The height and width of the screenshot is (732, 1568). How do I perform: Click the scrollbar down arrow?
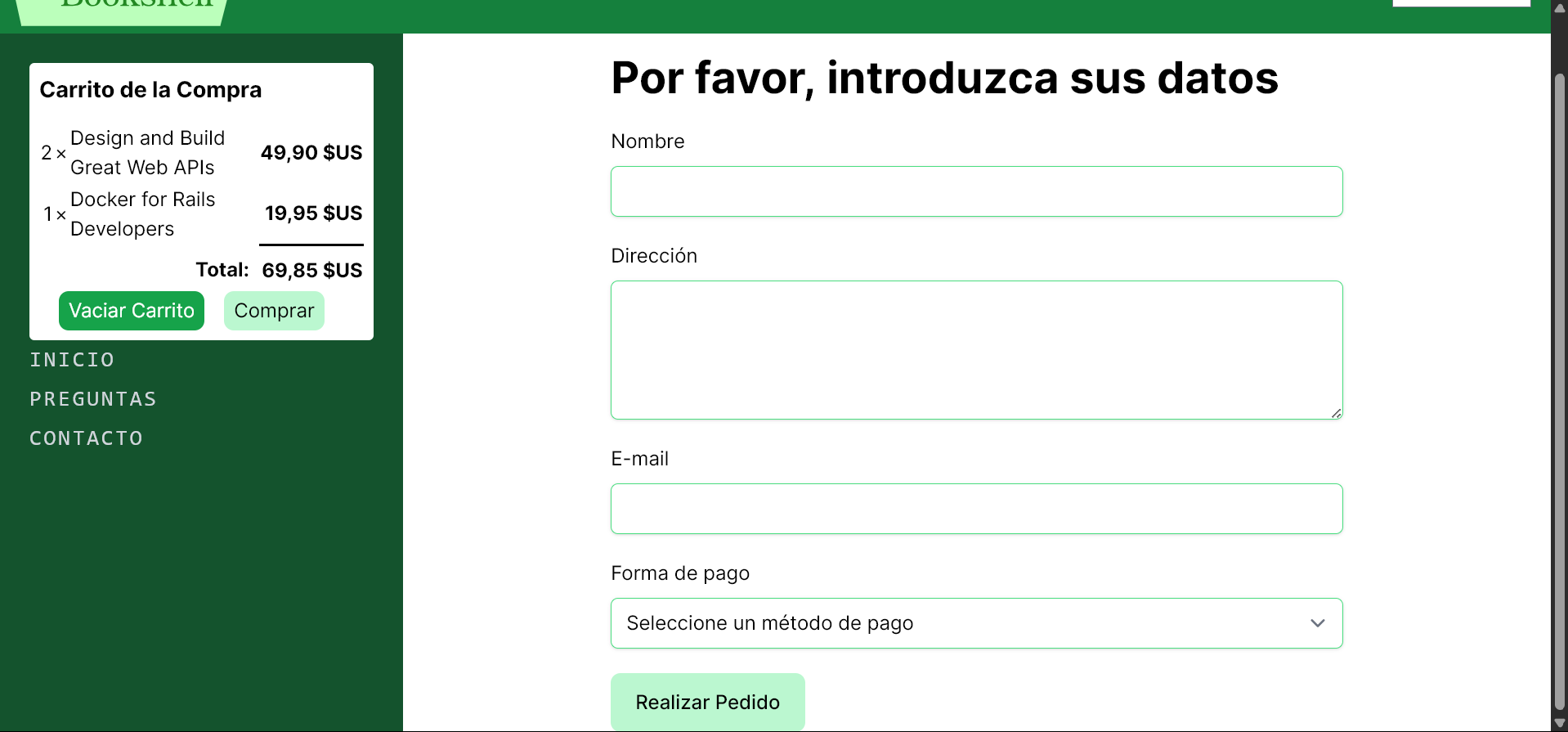[x=1559, y=724]
